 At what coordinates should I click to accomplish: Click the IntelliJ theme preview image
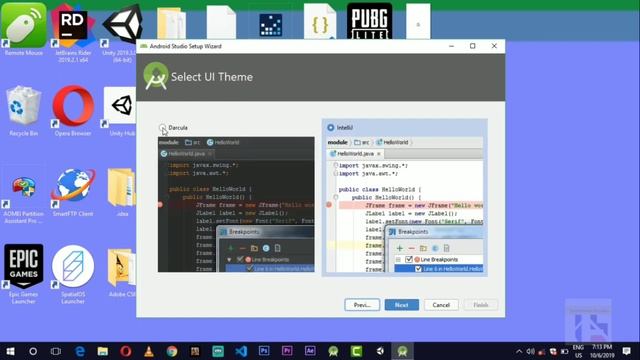(x=405, y=204)
